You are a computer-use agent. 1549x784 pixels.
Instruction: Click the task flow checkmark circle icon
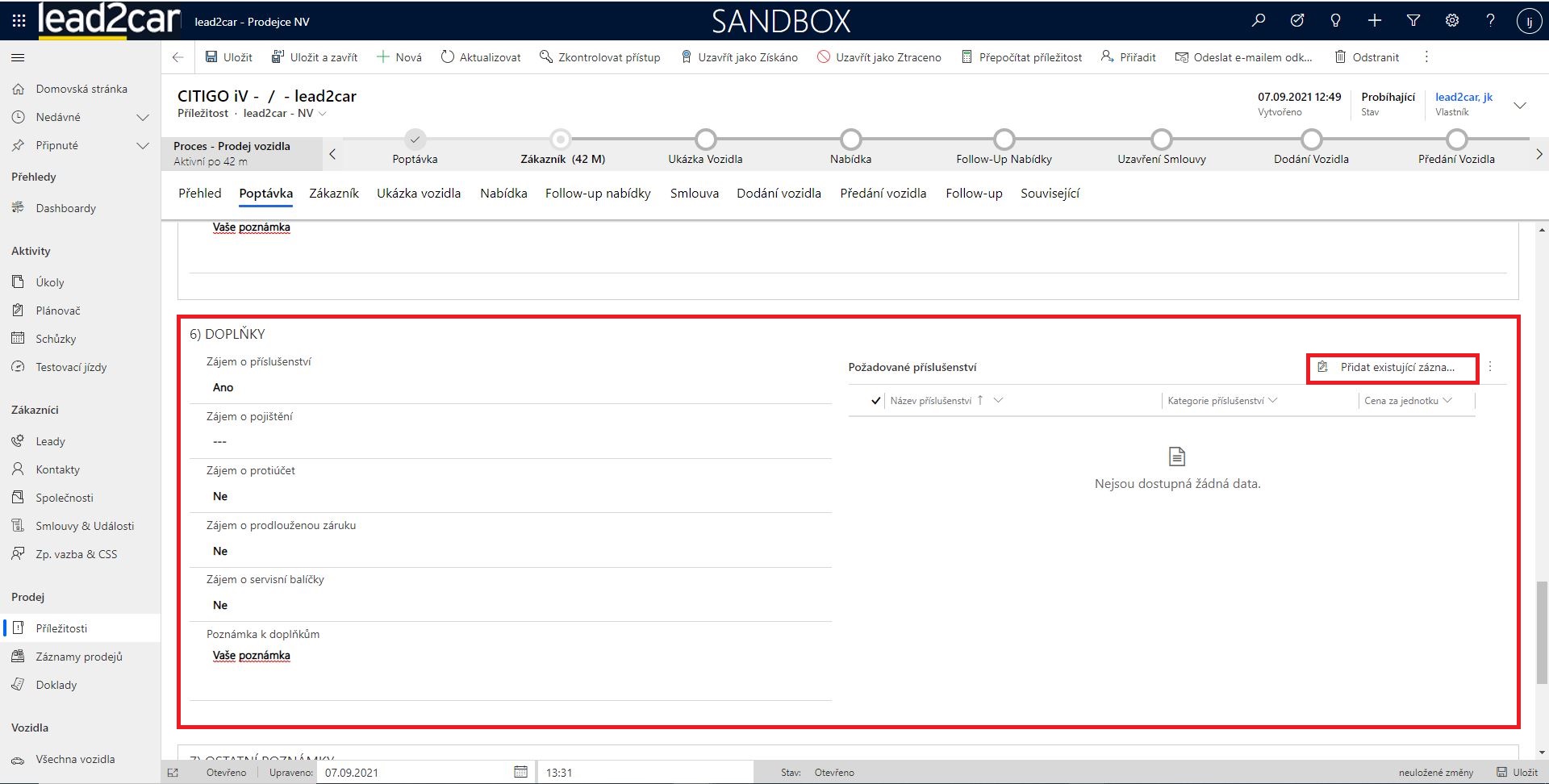coord(1296,21)
